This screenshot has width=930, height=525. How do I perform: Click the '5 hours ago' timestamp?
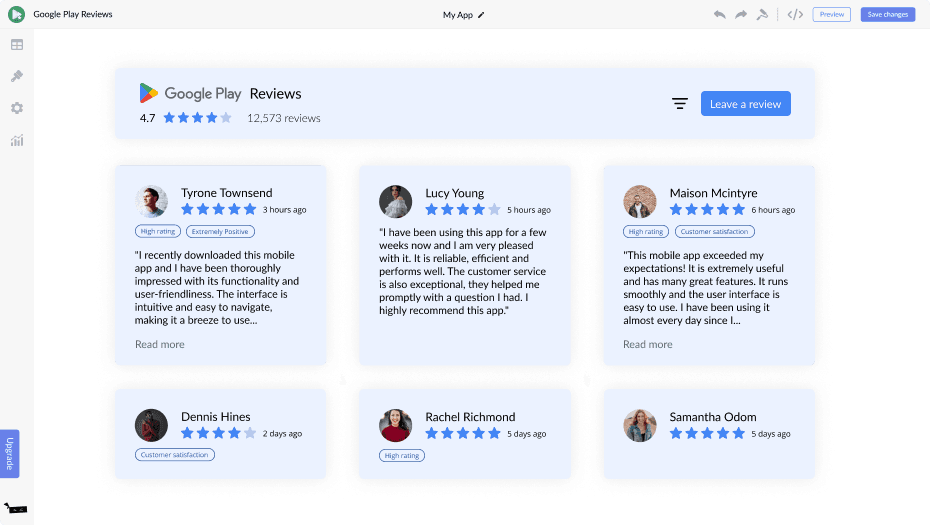pos(529,209)
